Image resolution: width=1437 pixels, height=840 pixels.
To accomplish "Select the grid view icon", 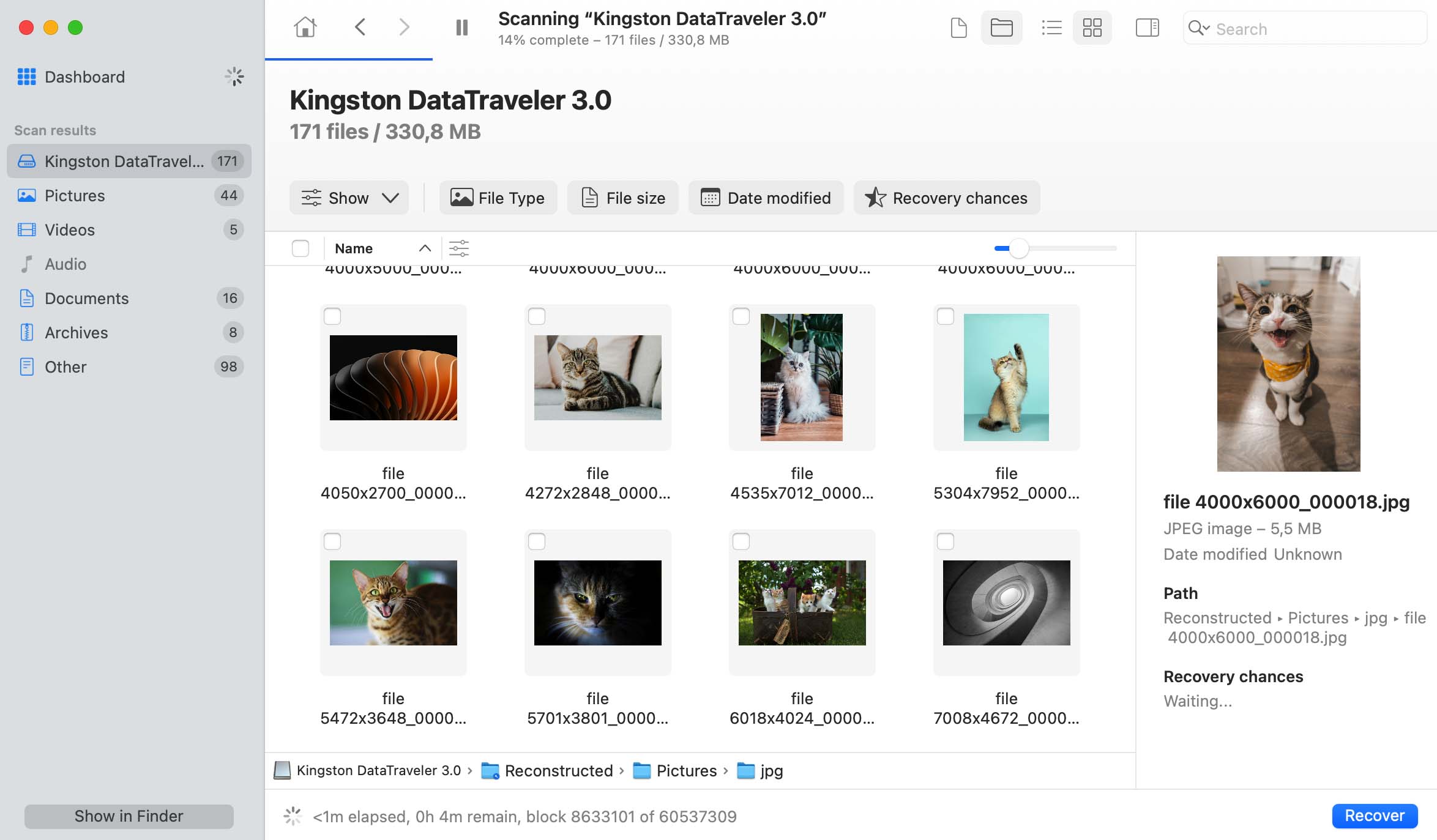I will [x=1092, y=28].
